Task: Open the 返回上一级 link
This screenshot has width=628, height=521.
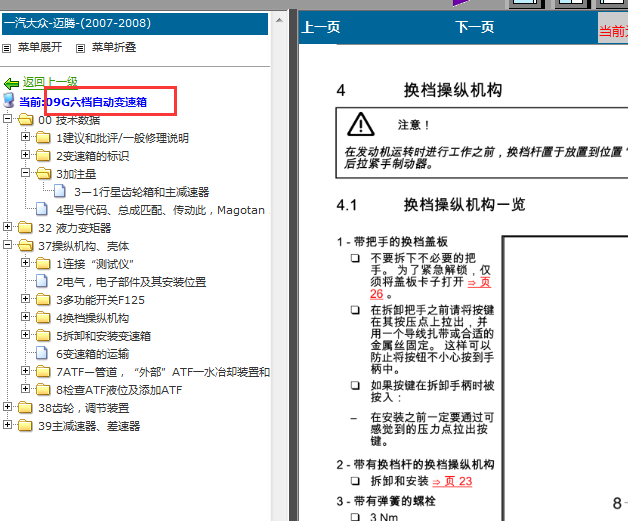Action: [x=50, y=83]
